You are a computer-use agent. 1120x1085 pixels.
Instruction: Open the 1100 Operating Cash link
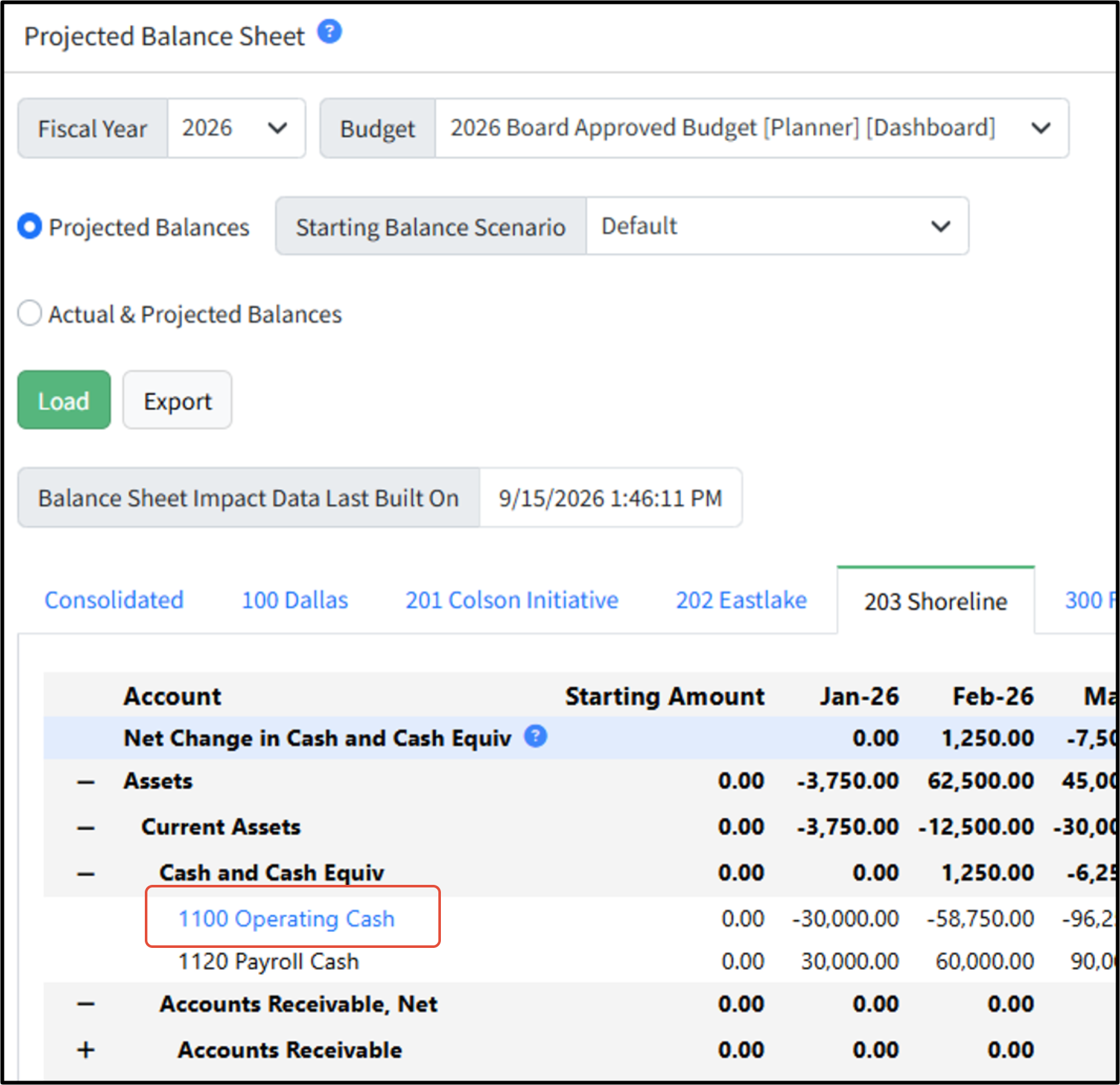click(286, 918)
